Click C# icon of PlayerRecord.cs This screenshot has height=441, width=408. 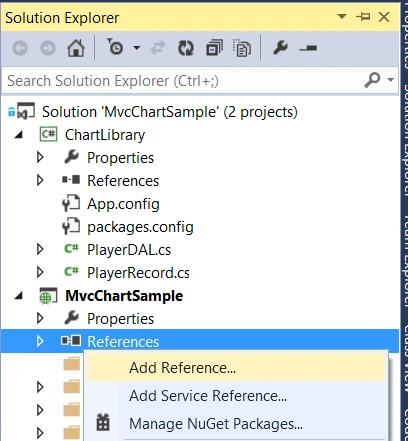[71, 272]
